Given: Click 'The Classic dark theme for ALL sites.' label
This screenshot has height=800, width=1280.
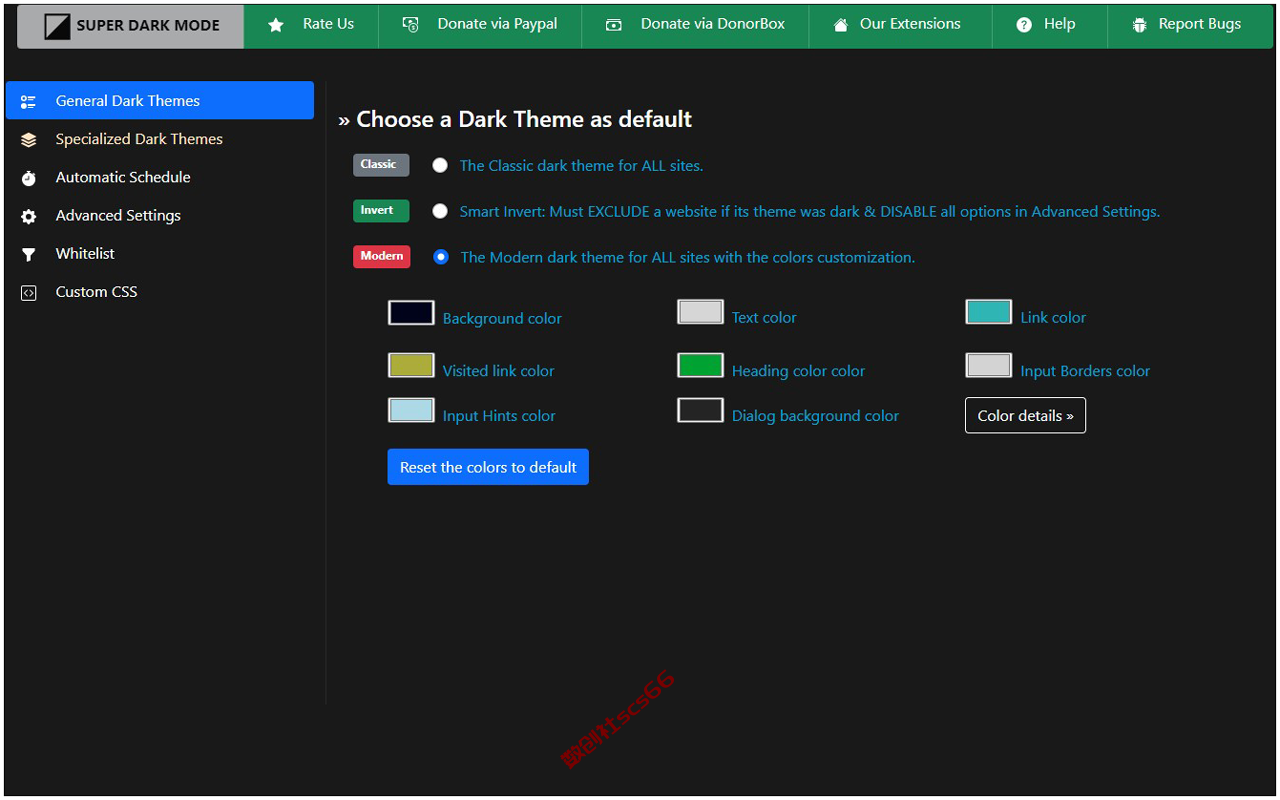Looking at the screenshot, I should (581, 166).
